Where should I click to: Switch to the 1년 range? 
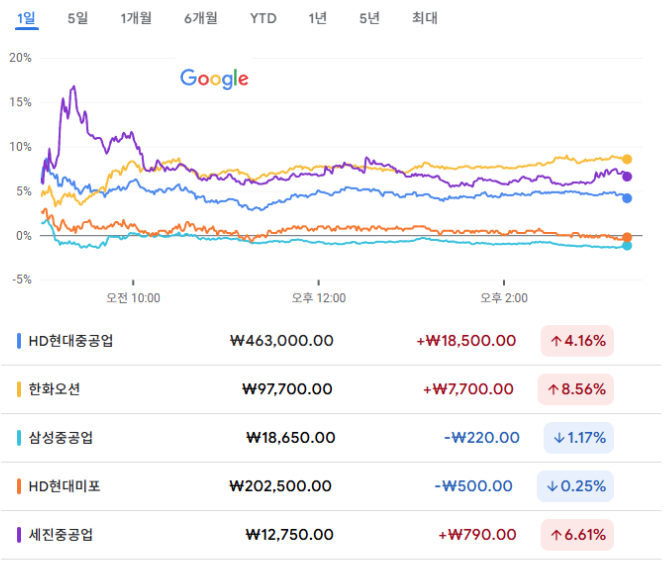tap(317, 18)
